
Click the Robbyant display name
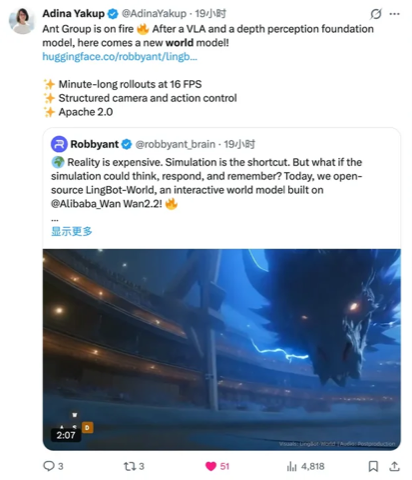tap(94, 144)
